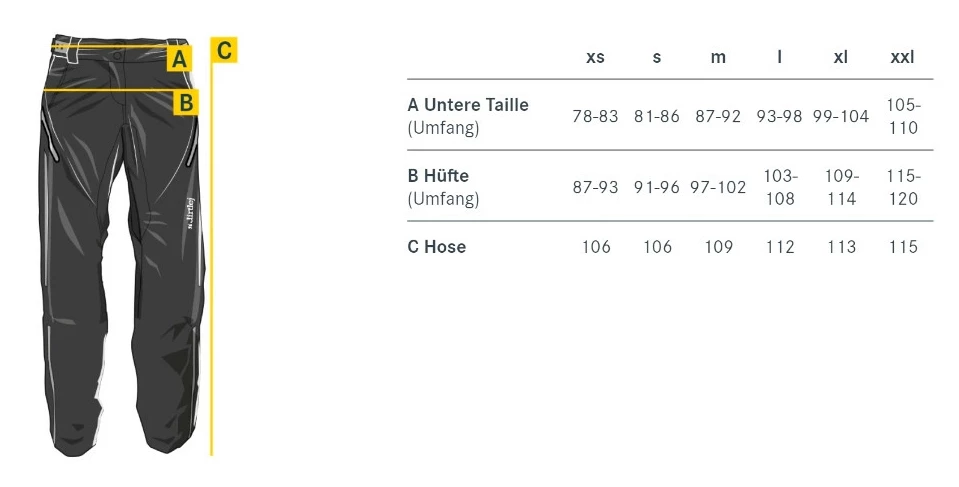Click the yellow vertical length line
This screenshot has width=959, height=487.
212,300
